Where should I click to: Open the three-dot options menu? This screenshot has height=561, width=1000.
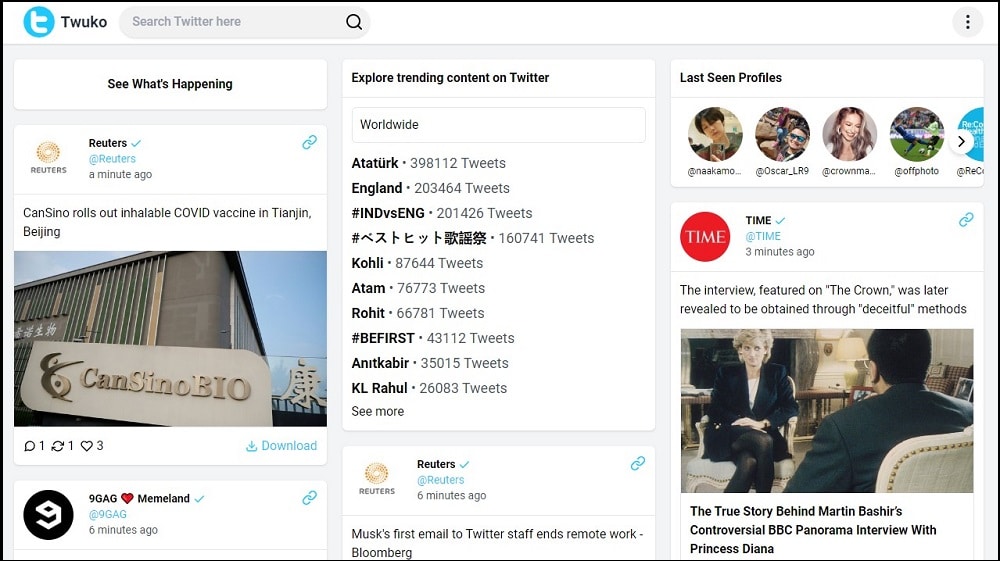pyautogui.click(x=967, y=22)
